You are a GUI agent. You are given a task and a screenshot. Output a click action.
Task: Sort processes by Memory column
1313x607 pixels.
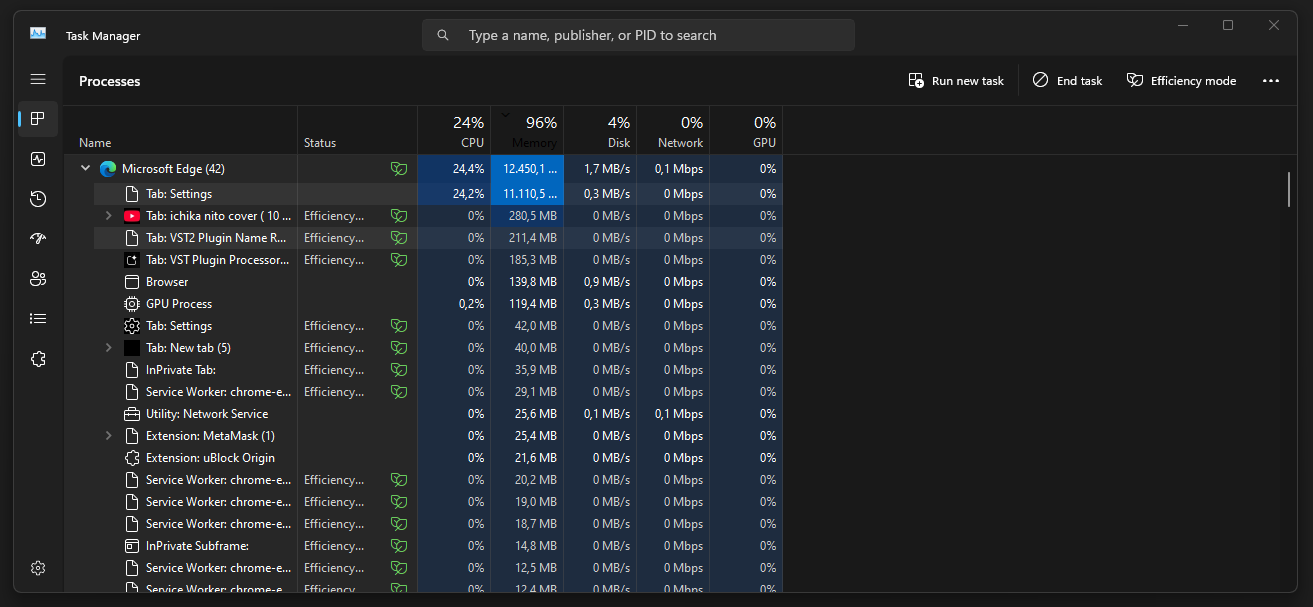pos(527,132)
